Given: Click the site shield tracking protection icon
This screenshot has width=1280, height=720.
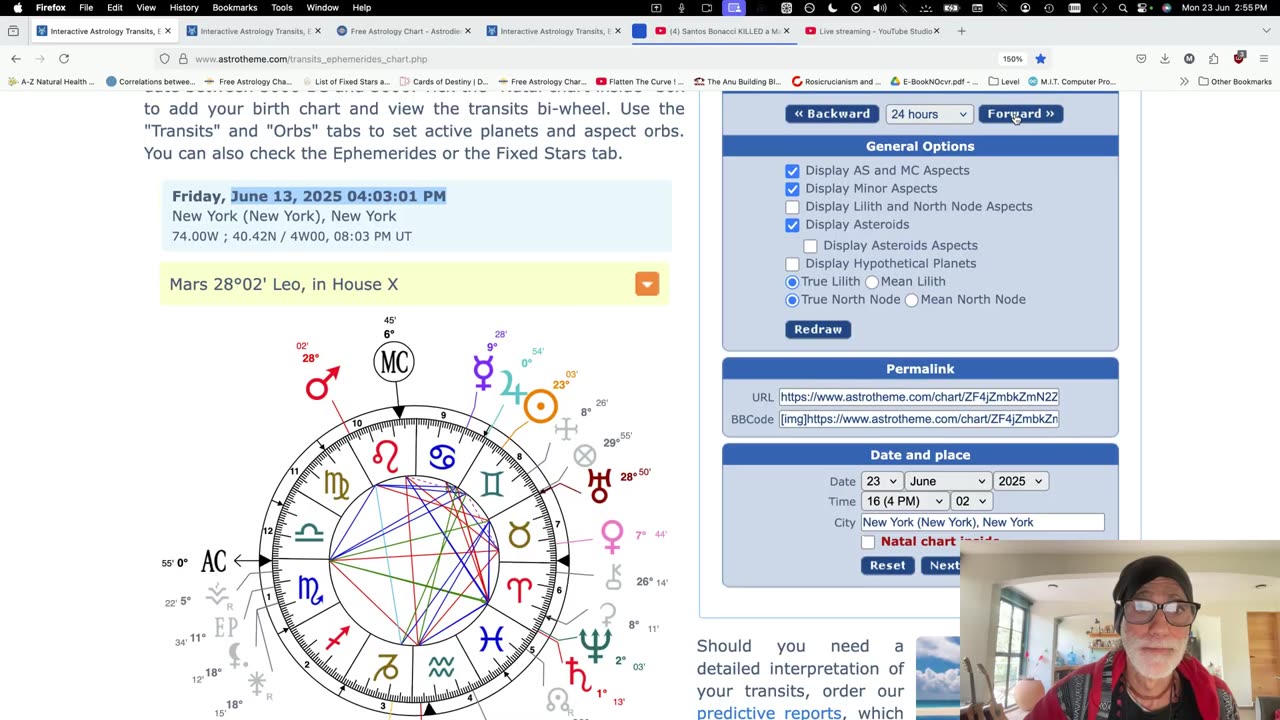Looking at the screenshot, I should [x=165, y=59].
